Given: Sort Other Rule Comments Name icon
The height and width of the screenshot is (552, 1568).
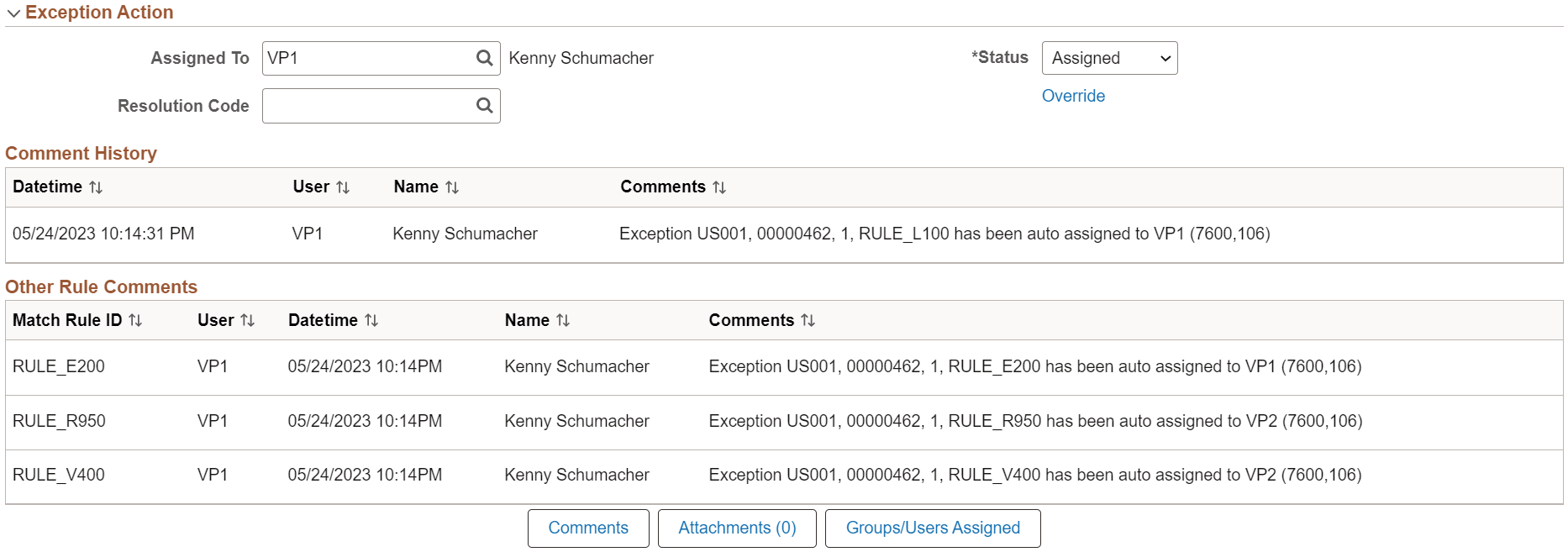Looking at the screenshot, I should click(563, 321).
